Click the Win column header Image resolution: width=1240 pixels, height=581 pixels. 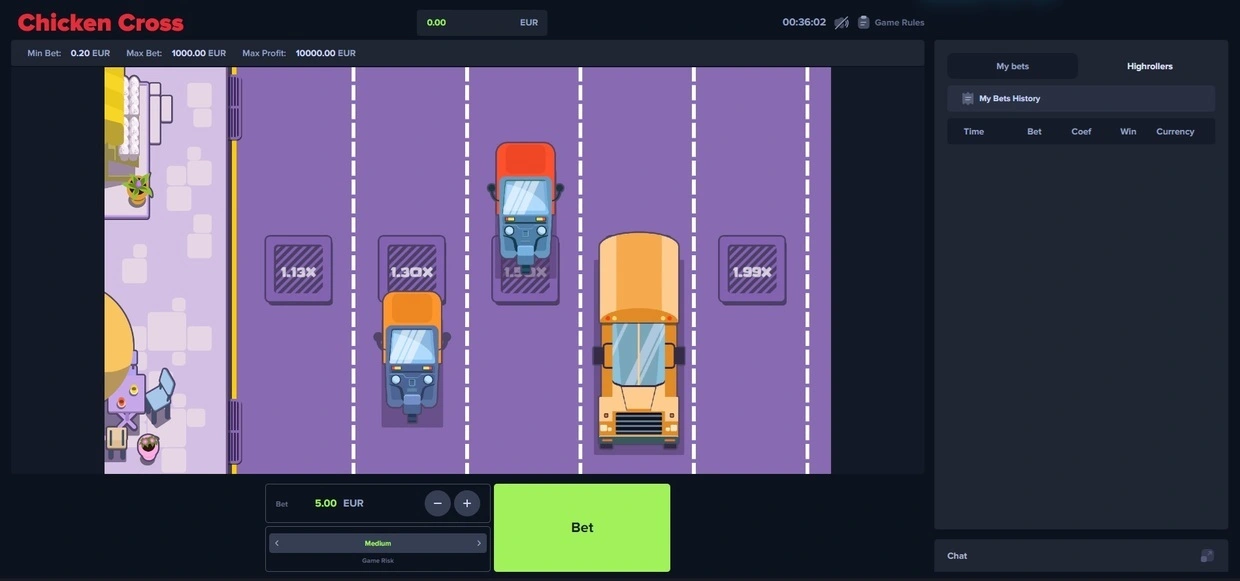click(1128, 131)
